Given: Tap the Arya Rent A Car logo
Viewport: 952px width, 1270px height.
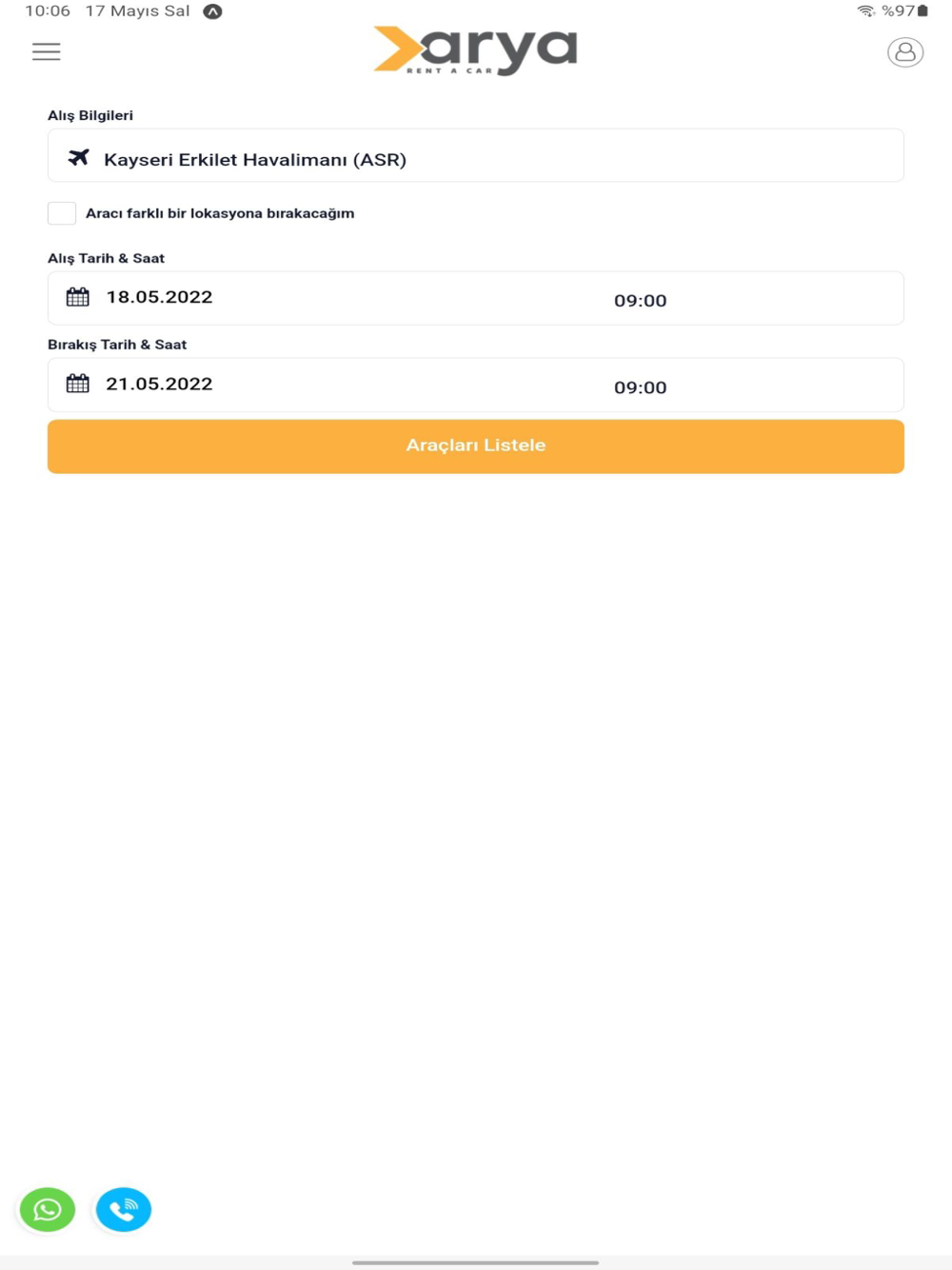Looking at the screenshot, I should tap(476, 50).
